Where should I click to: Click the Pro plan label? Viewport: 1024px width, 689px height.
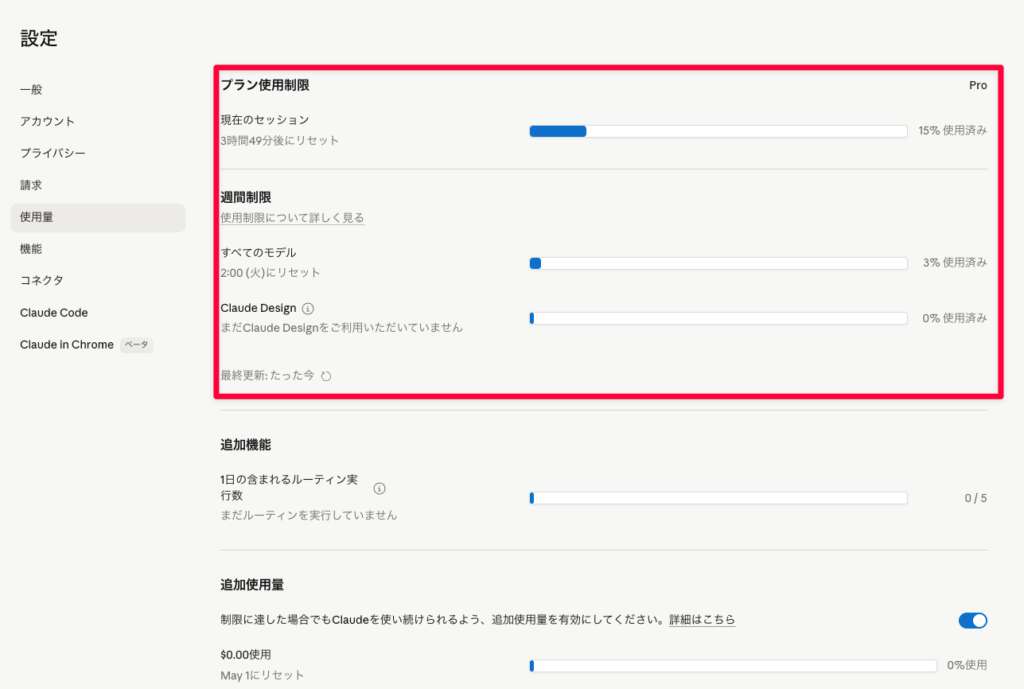click(978, 85)
